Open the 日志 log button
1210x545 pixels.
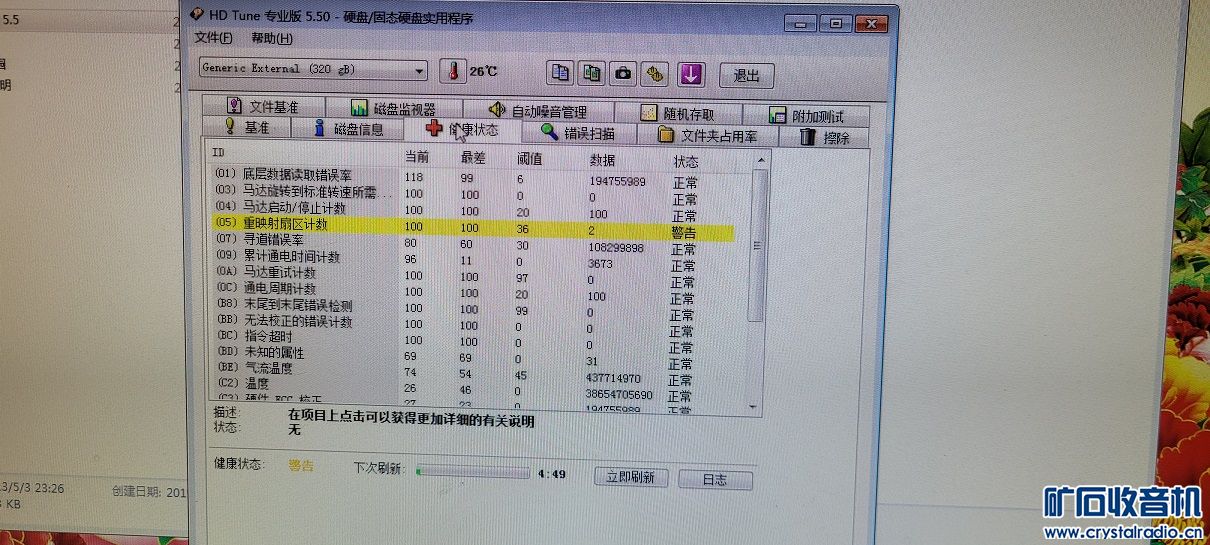pos(715,480)
